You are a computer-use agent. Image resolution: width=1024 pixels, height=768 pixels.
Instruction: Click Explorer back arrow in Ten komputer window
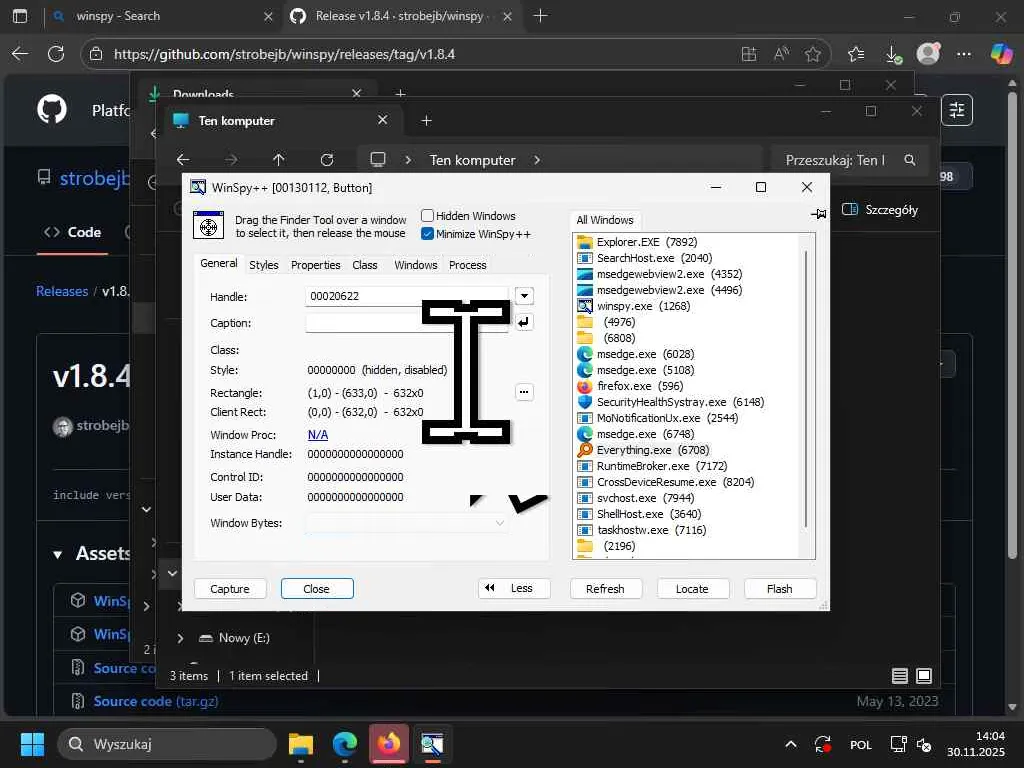point(183,159)
